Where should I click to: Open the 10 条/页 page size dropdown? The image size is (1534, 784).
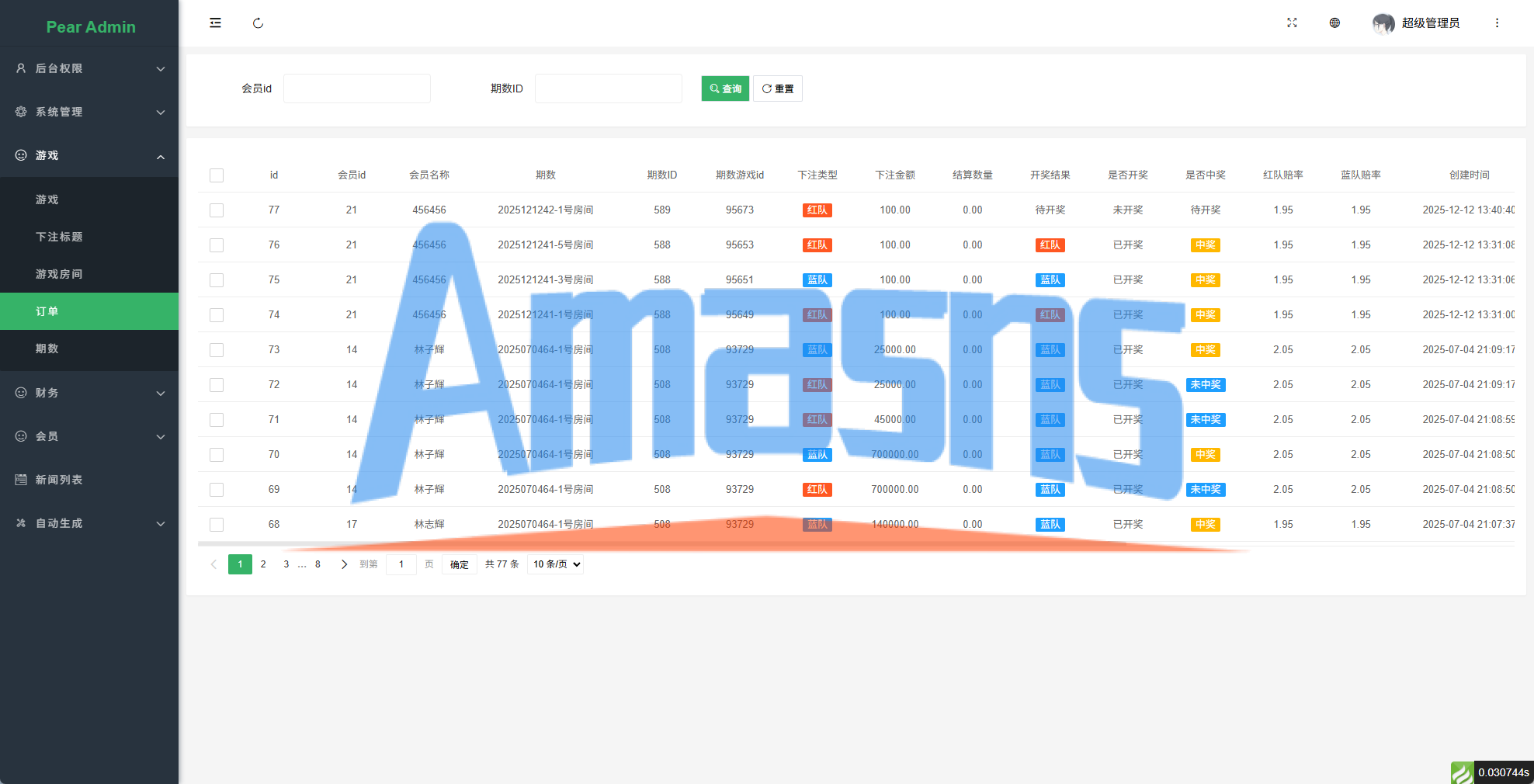coord(555,564)
